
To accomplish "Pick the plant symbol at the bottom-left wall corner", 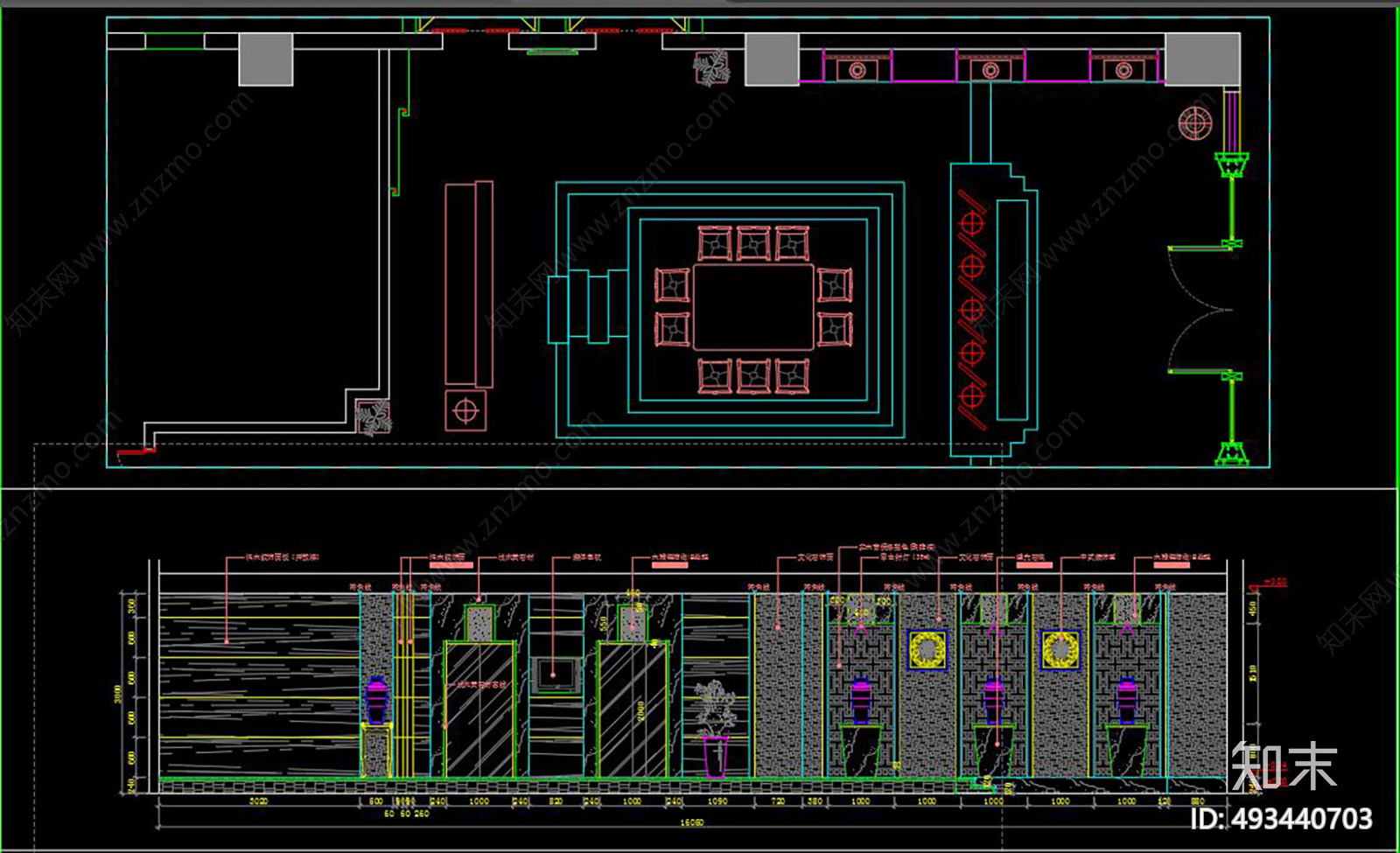I will pos(374,417).
